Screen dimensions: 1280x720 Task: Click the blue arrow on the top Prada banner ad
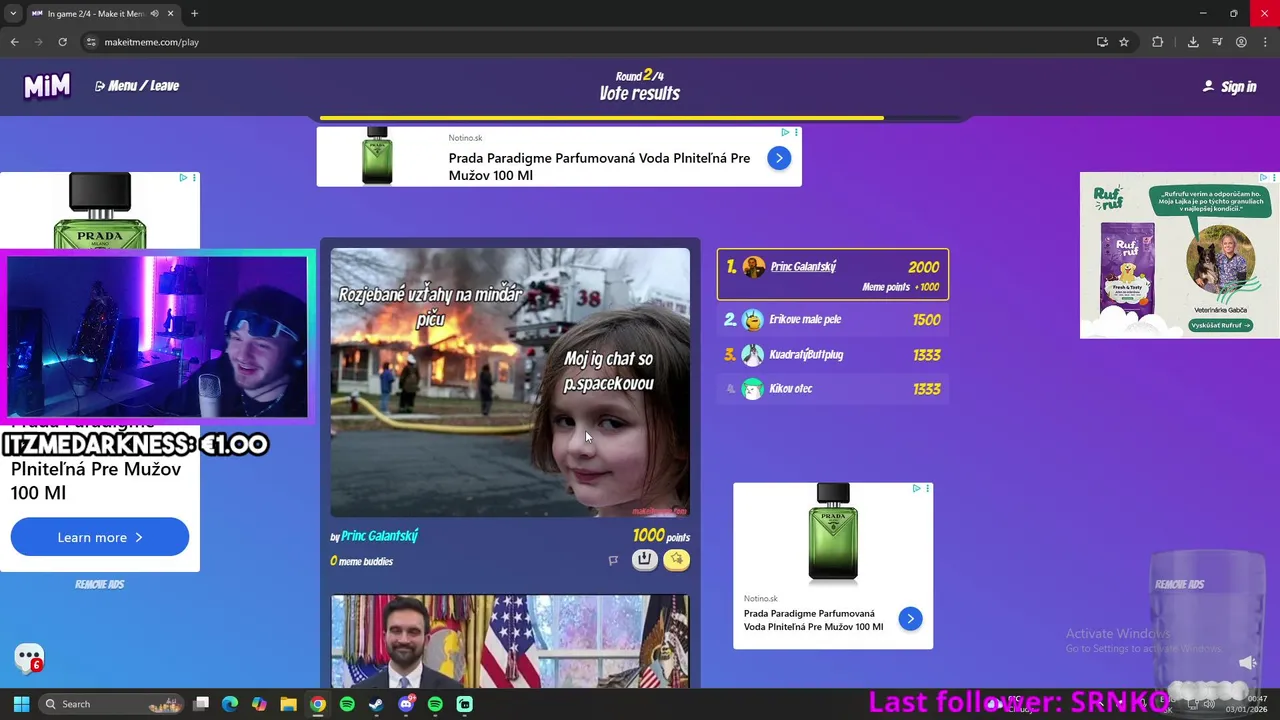779,158
